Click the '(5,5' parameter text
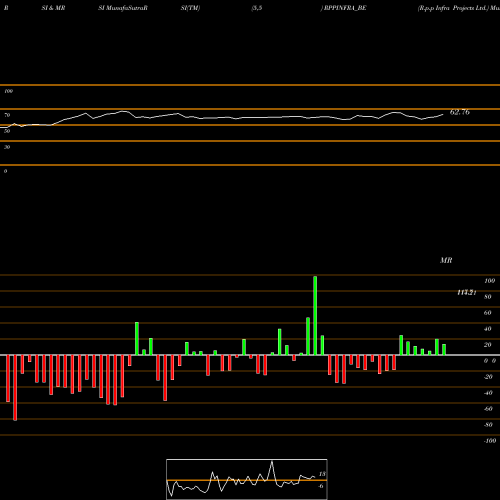The width and height of the screenshot is (500, 500). coord(257,8)
